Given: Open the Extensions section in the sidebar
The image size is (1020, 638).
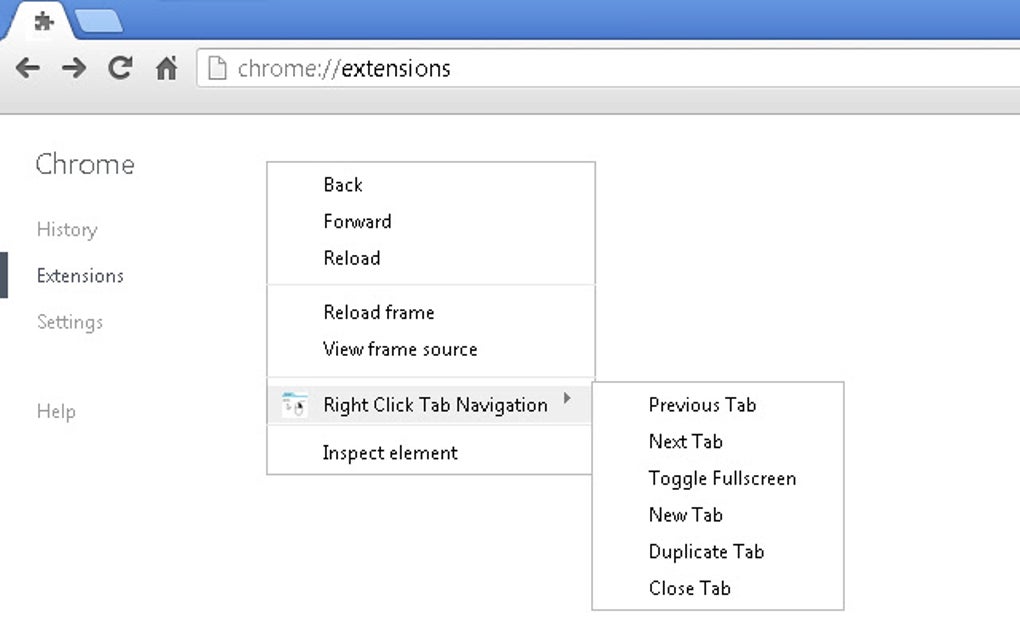Looking at the screenshot, I should (80, 275).
